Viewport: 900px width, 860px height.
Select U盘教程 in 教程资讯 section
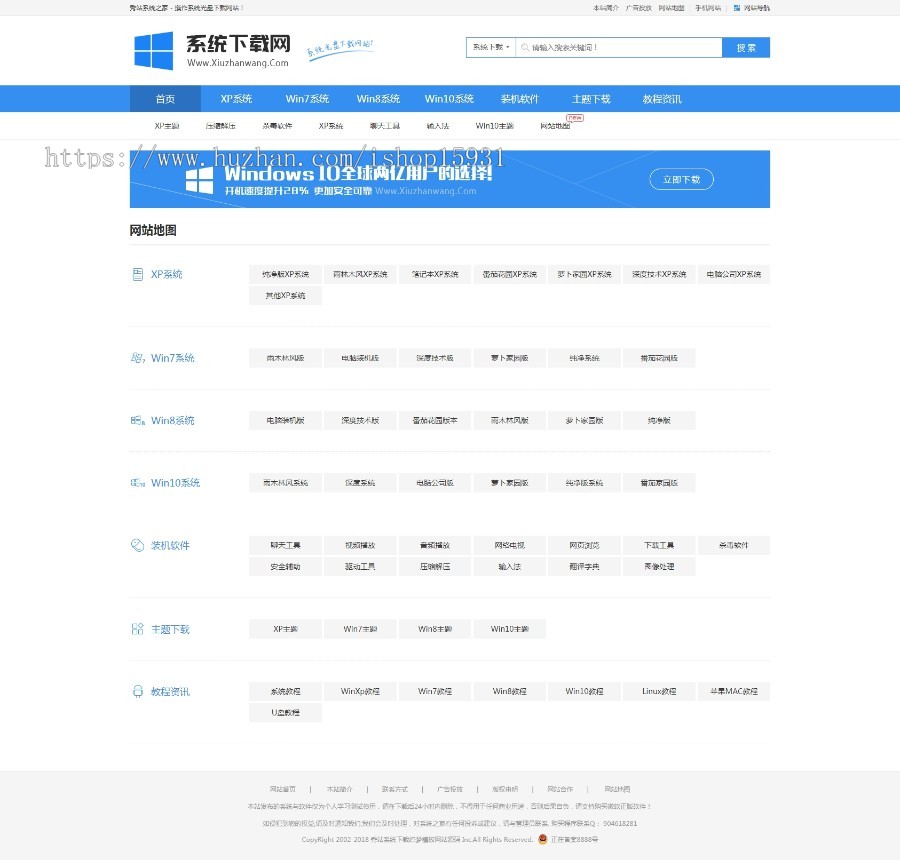(285, 712)
